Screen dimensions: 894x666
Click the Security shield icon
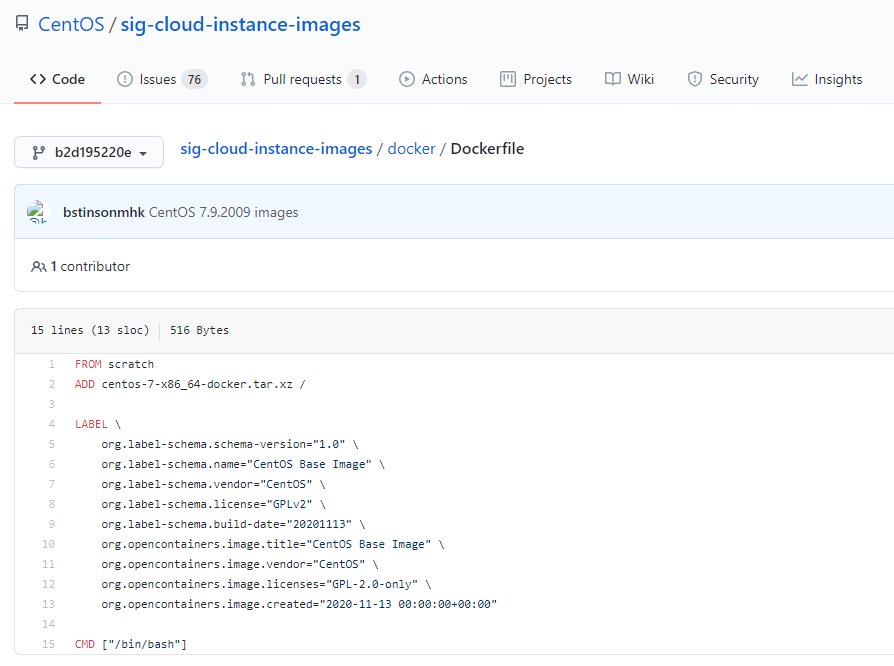pos(695,79)
